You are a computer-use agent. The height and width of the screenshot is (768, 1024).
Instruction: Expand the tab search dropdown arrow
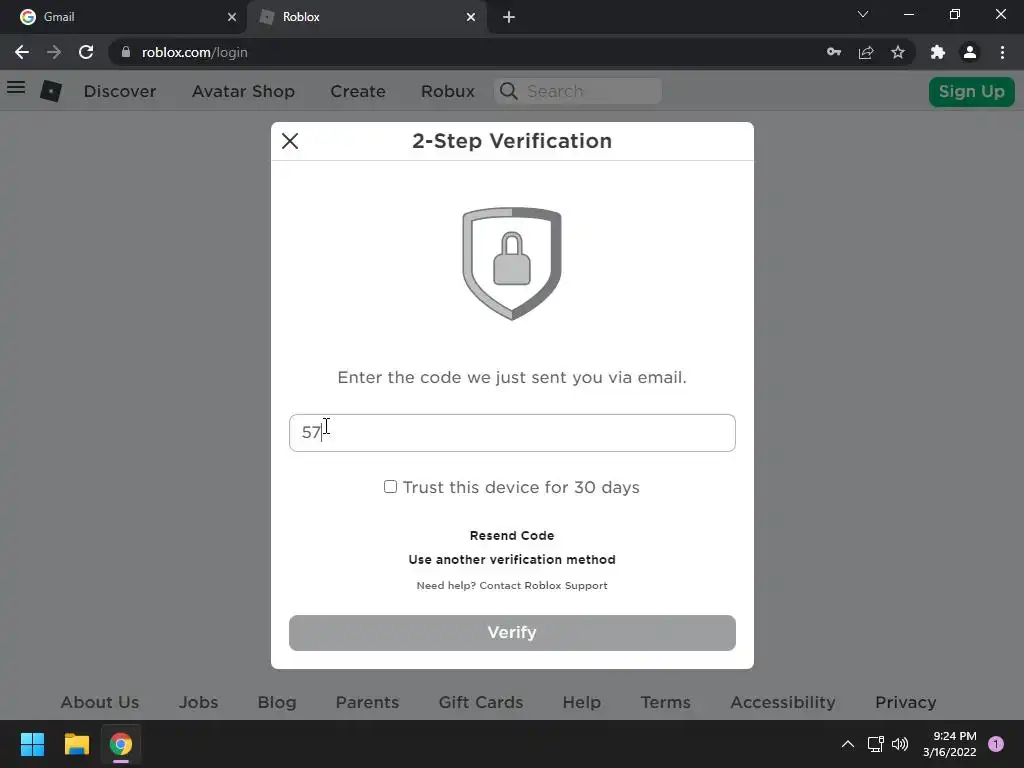click(x=863, y=14)
